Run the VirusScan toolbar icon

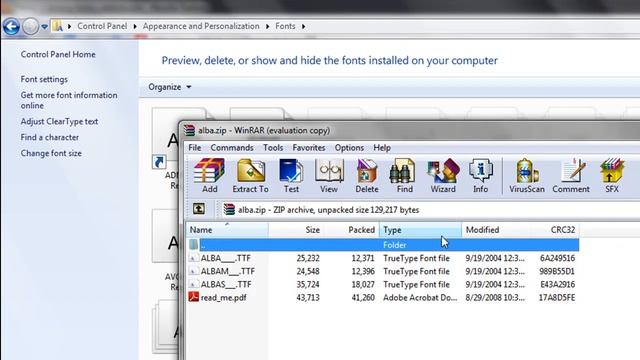pos(527,176)
